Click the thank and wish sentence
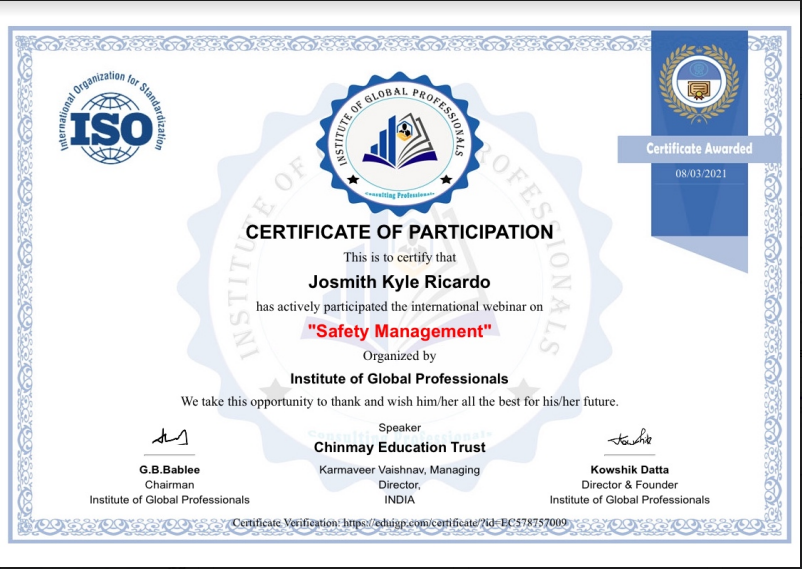 click(x=399, y=402)
